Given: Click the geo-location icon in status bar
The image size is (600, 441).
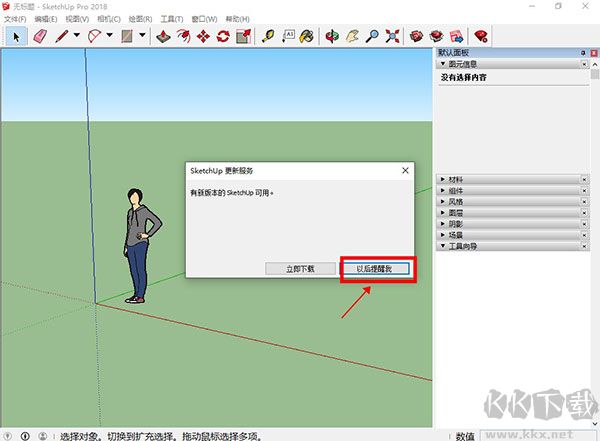Looking at the screenshot, I should [7, 436].
